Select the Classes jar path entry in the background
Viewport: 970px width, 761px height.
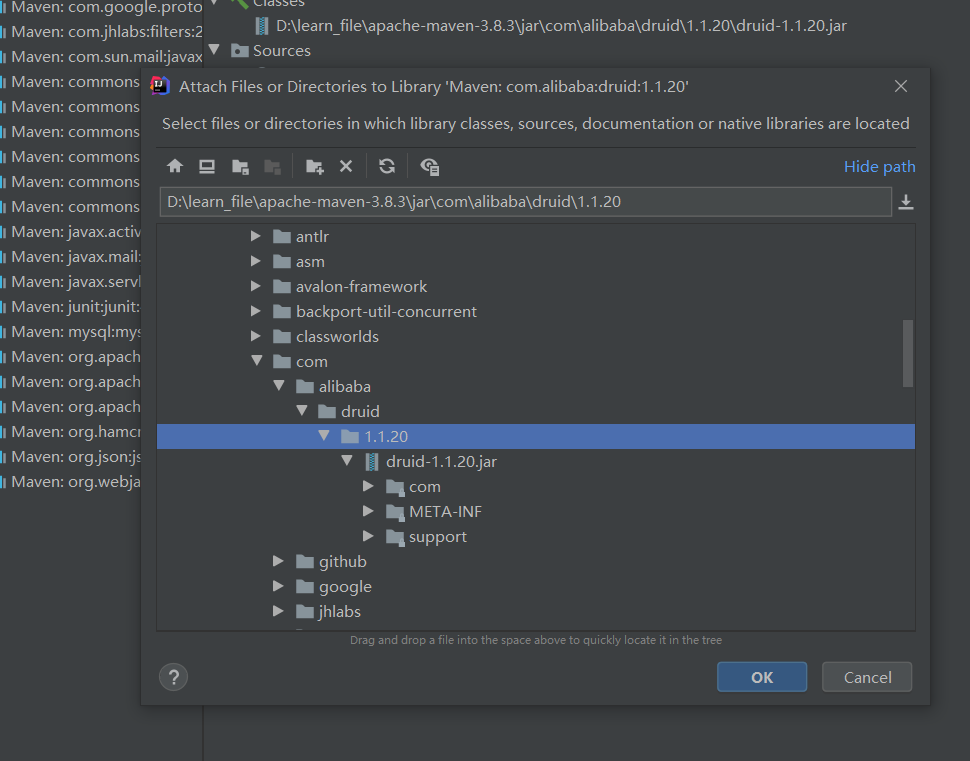click(561, 25)
